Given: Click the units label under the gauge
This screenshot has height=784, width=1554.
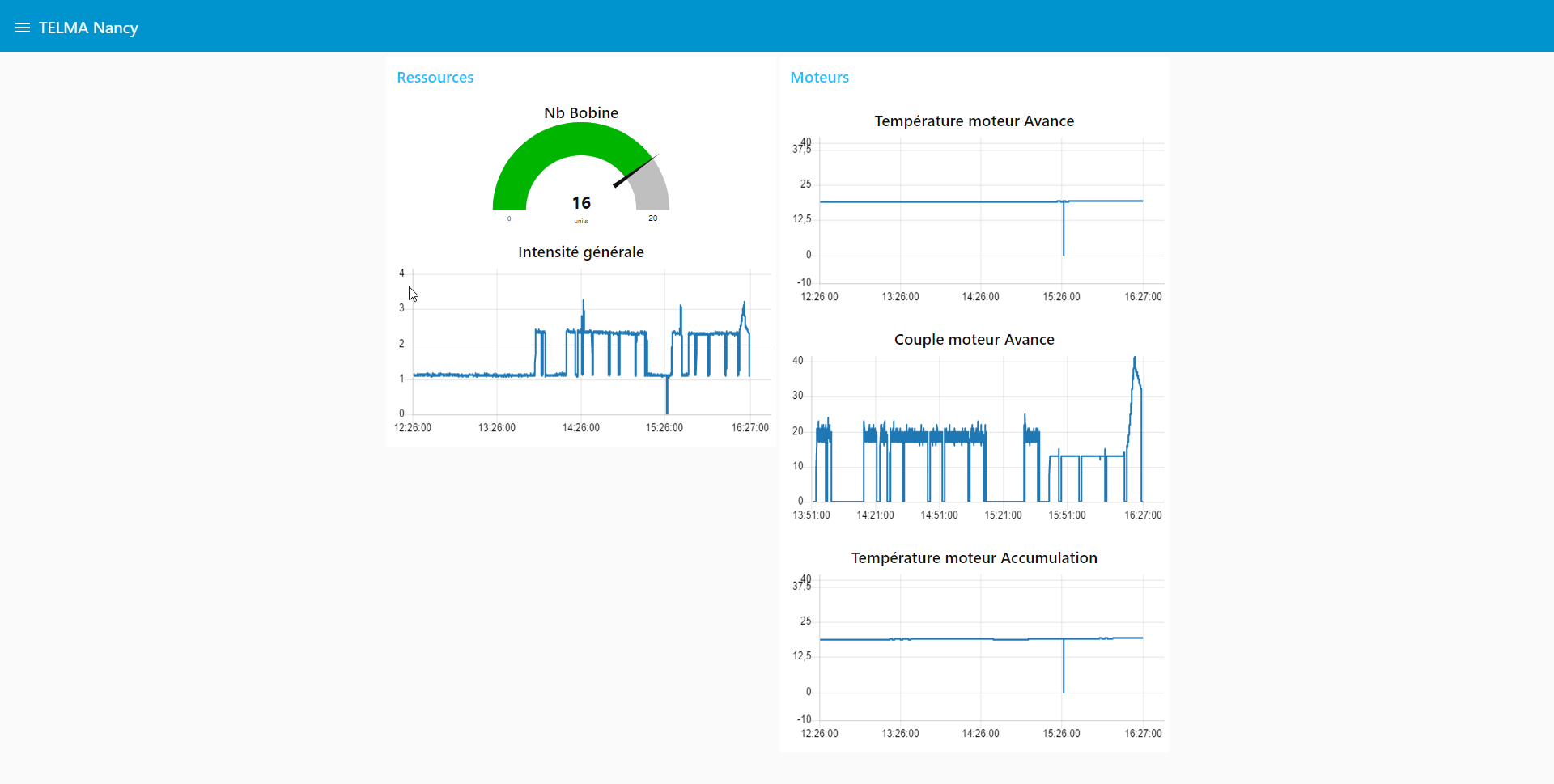Looking at the screenshot, I should (581, 221).
